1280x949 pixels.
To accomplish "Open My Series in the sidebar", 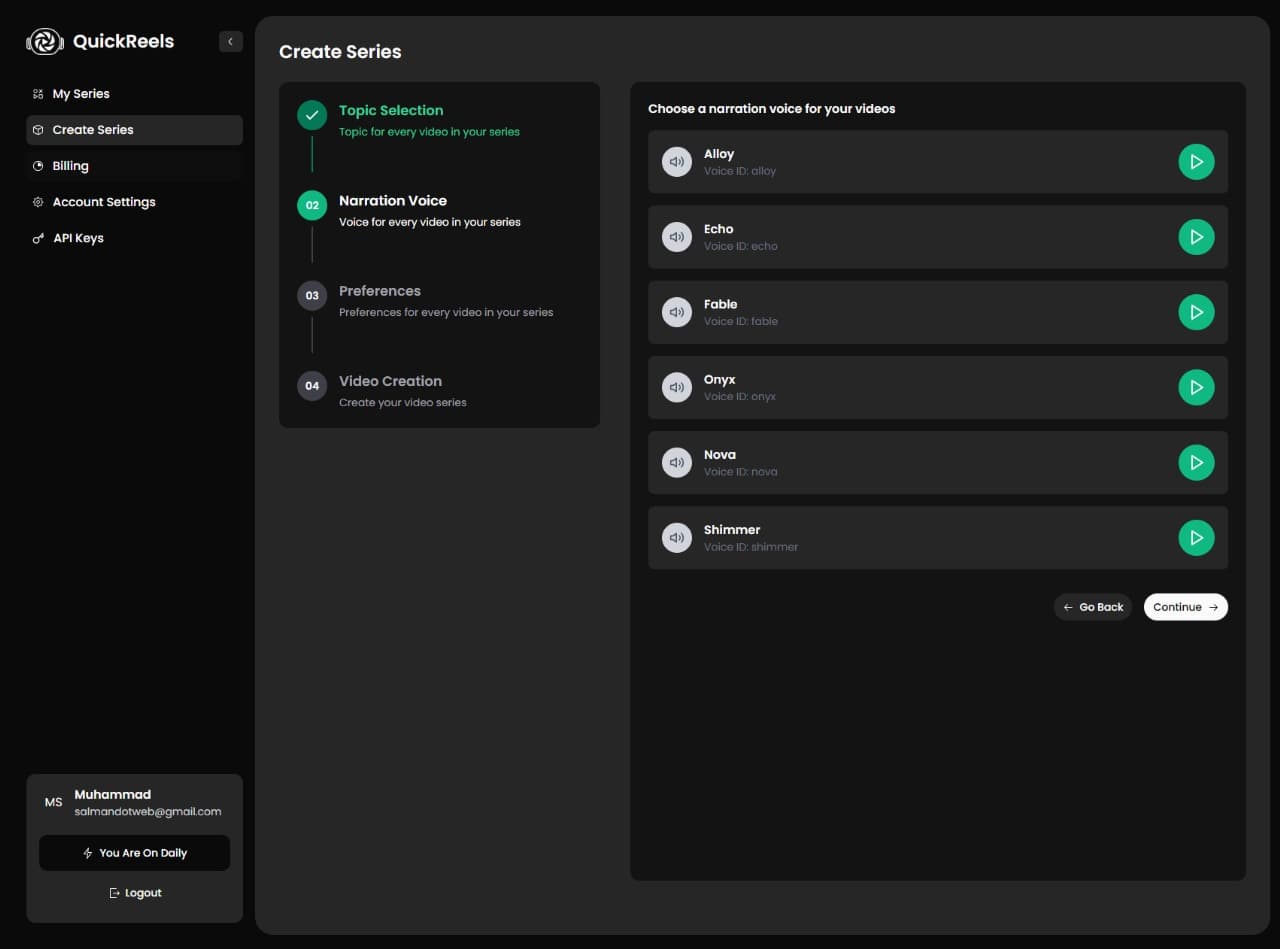I will pos(134,94).
